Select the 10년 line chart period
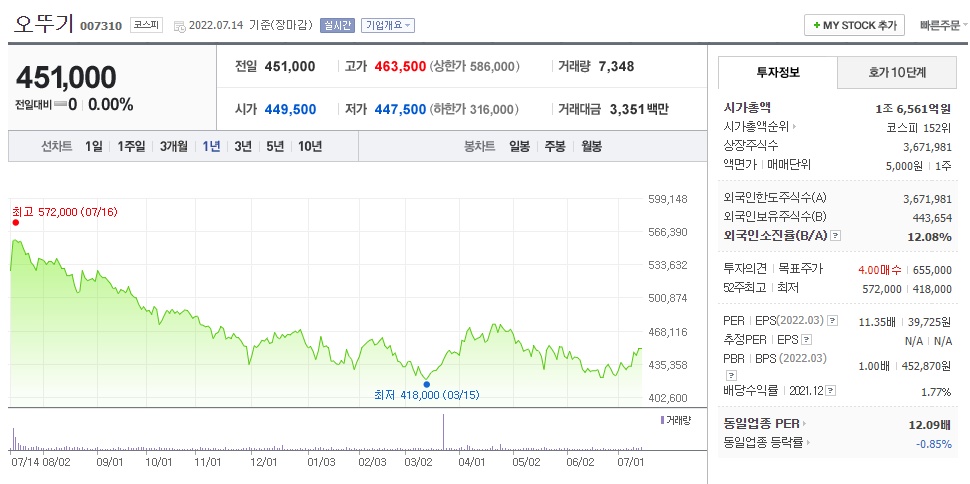The height and width of the screenshot is (484, 970). coord(310,147)
